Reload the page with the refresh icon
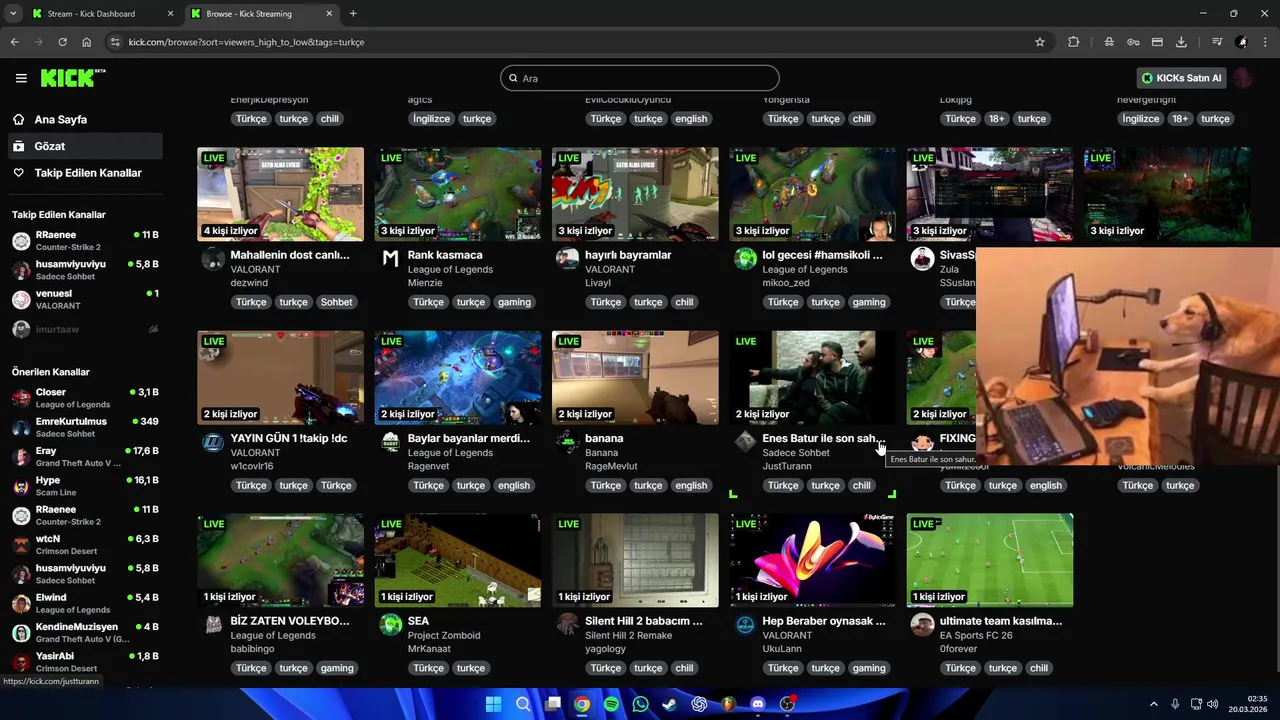Screen dimensions: 1280x720 tap(62, 42)
